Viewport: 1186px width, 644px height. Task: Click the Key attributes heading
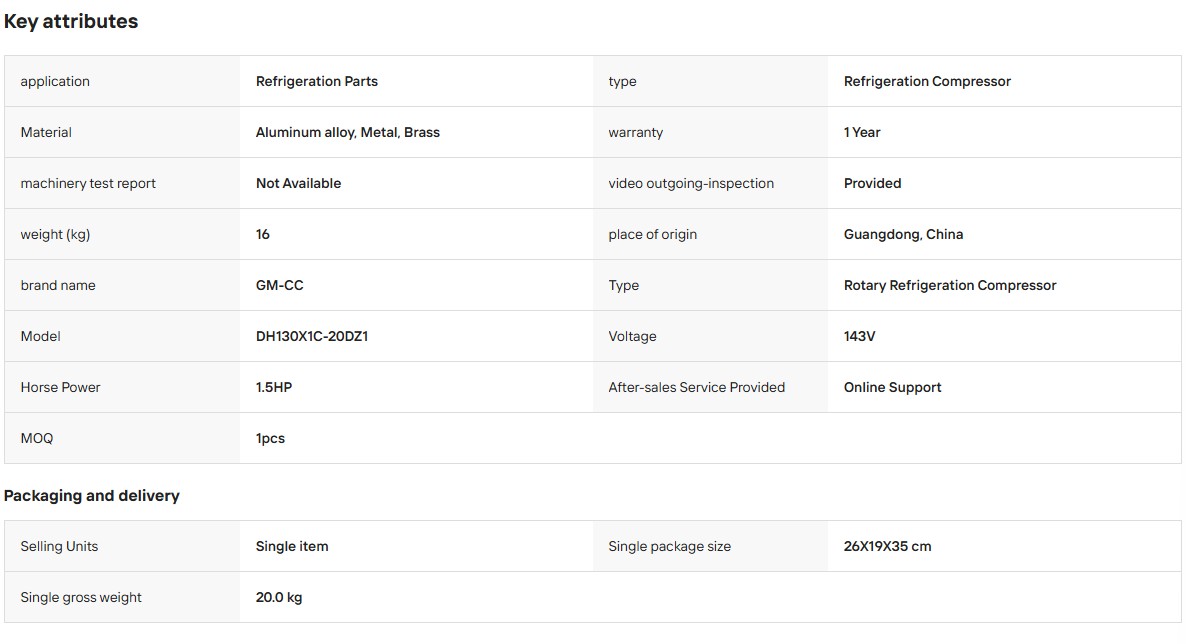point(71,21)
